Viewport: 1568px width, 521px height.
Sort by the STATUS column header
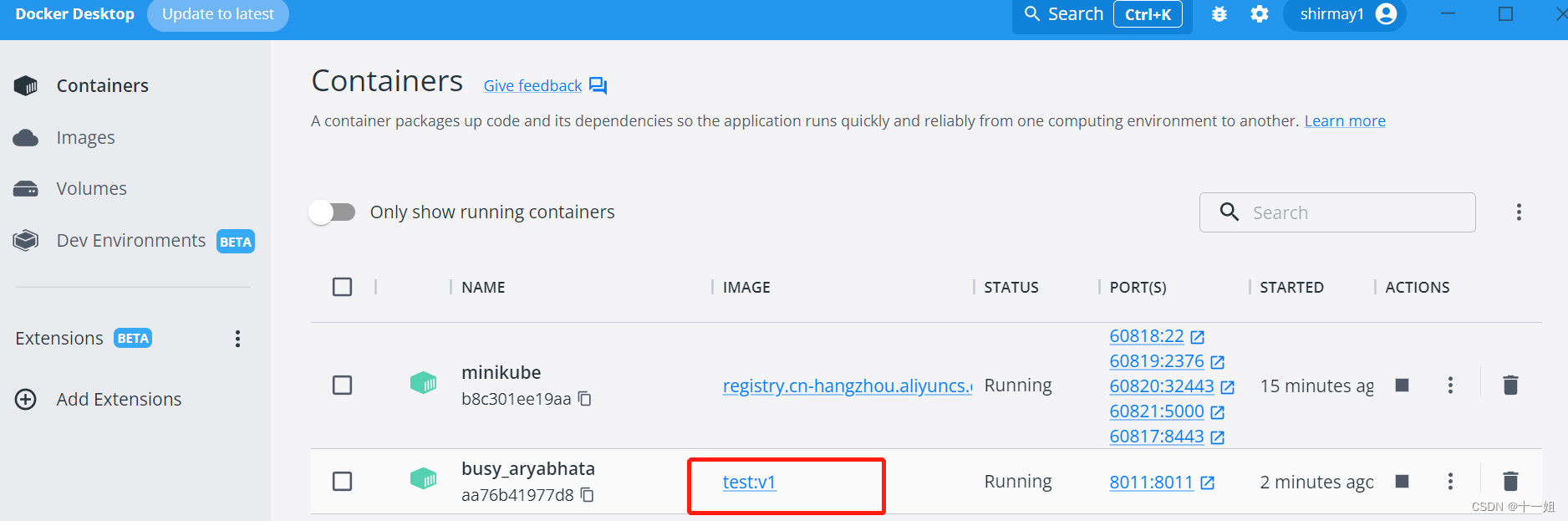(x=1011, y=288)
